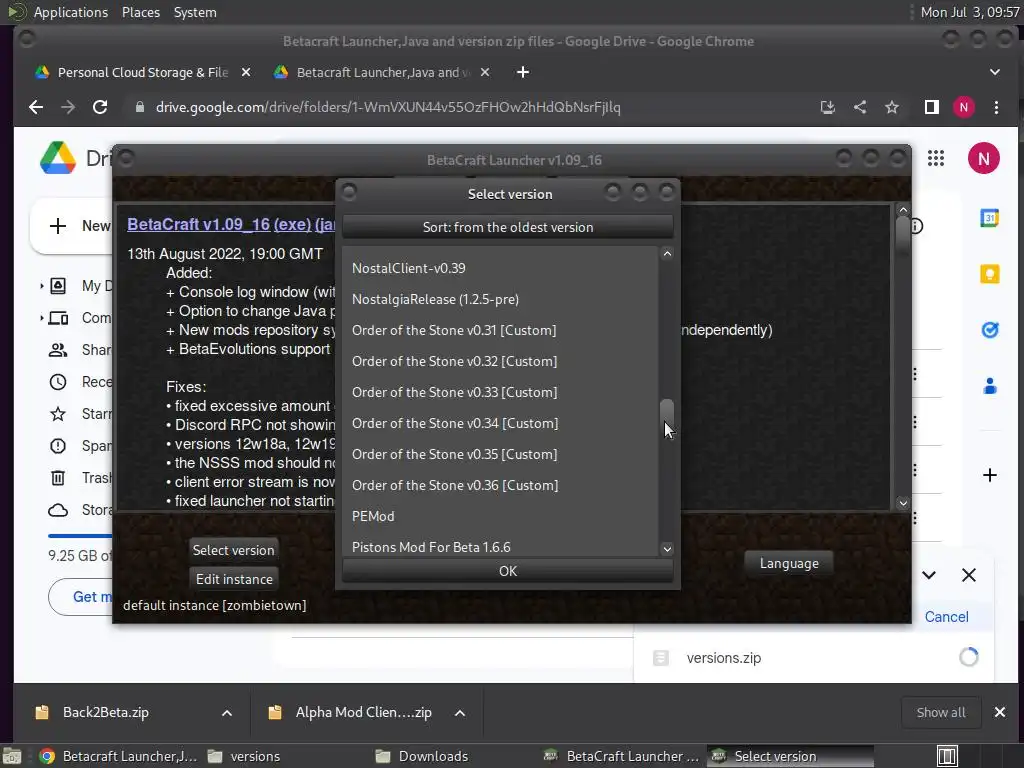The height and width of the screenshot is (768, 1024).
Task: Reload the Google Drive page
Action: [100, 107]
